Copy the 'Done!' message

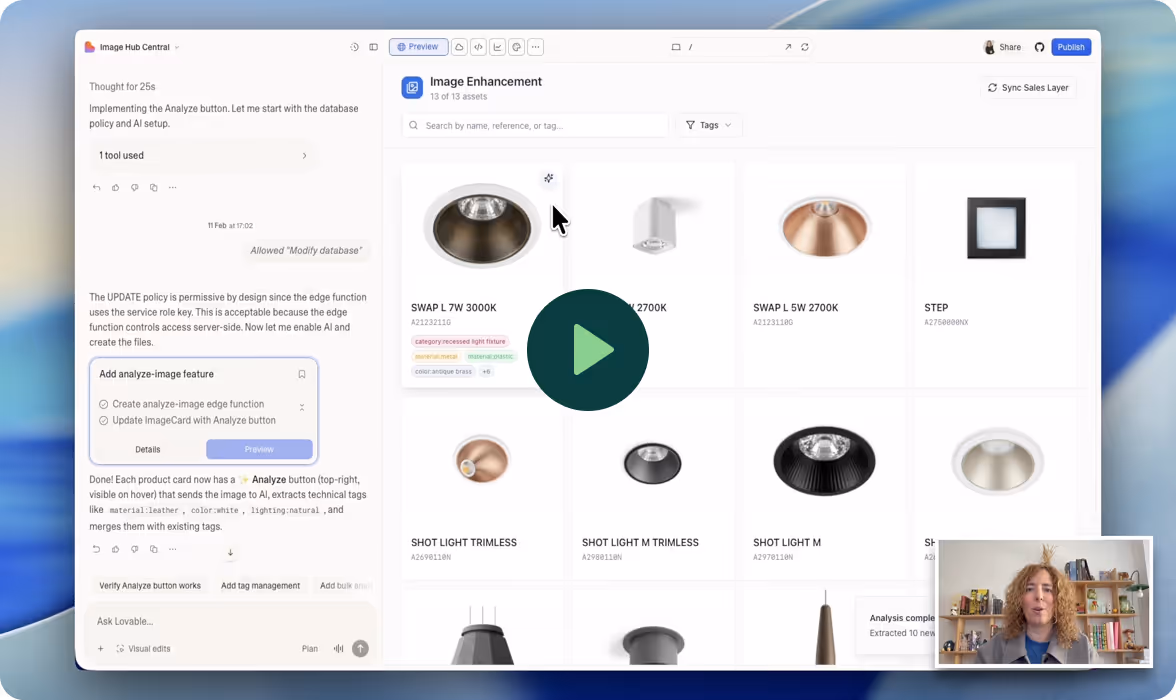point(154,549)
